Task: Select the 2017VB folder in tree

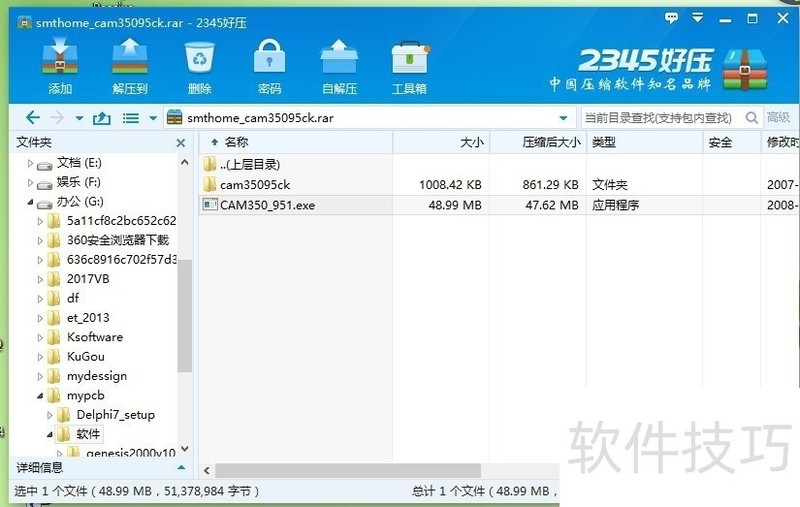Action: pyautogui.click(x=88, y=279)
